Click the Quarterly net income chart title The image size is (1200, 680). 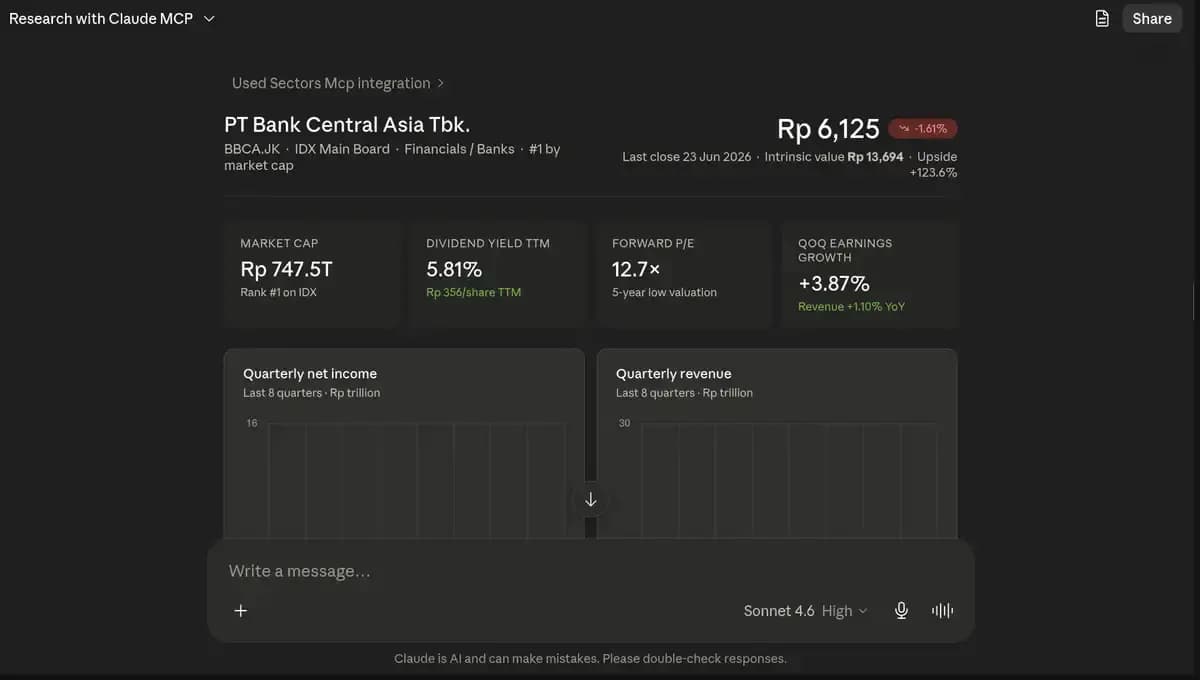point(310,373)
